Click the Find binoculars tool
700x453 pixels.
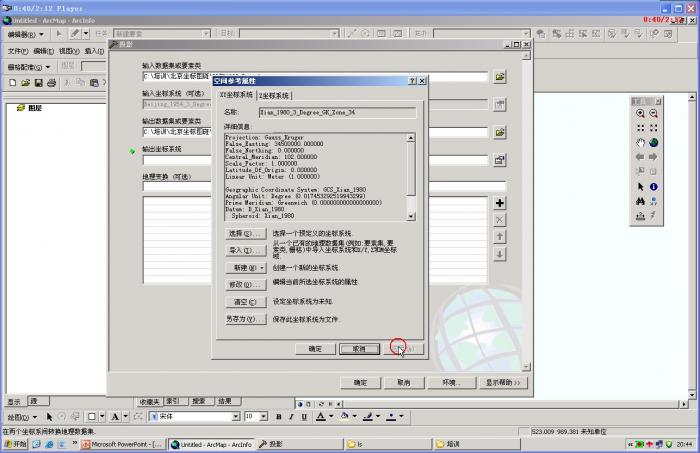pos(640,201)
